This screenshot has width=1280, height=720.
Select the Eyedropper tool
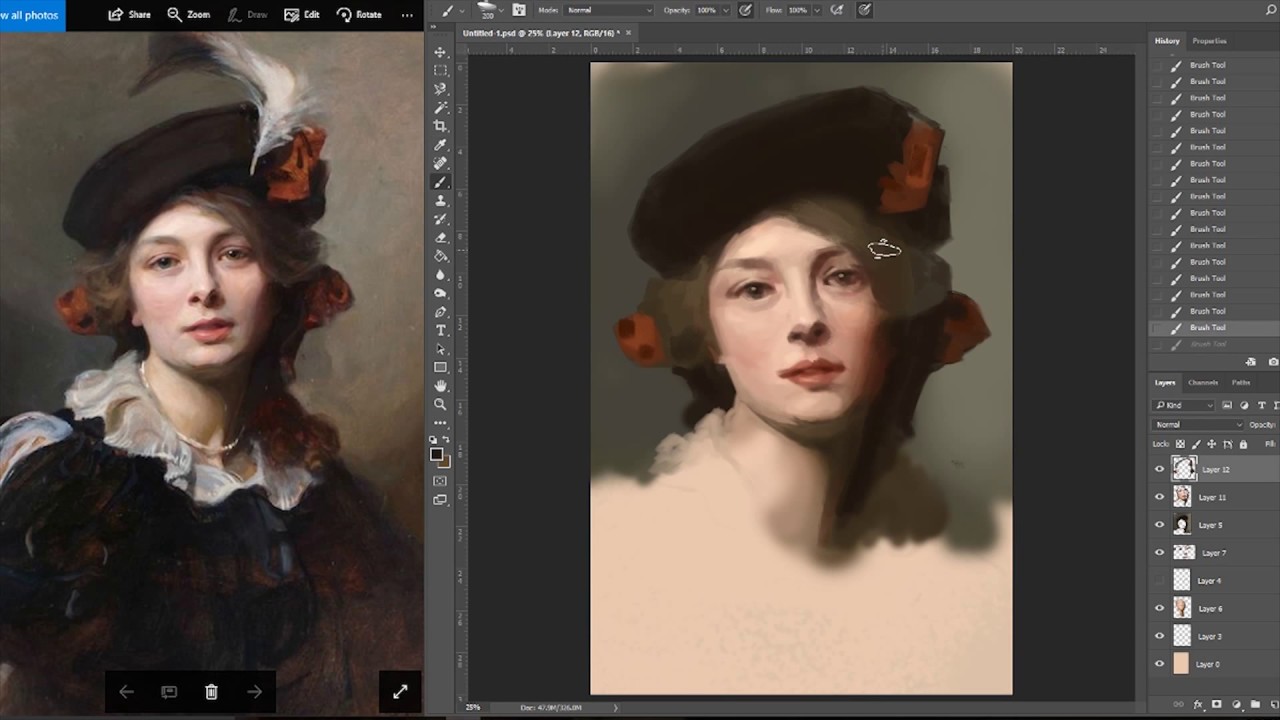[x=440, y=145]
